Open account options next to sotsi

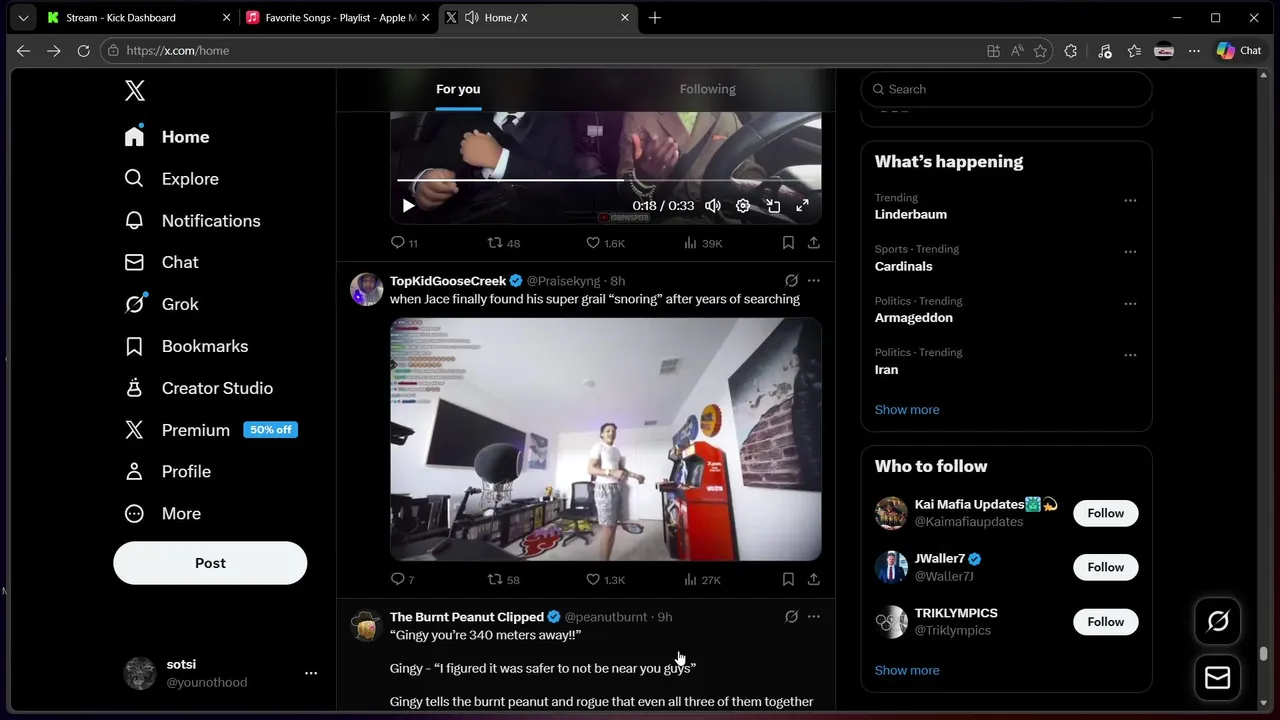pos(311,674)
